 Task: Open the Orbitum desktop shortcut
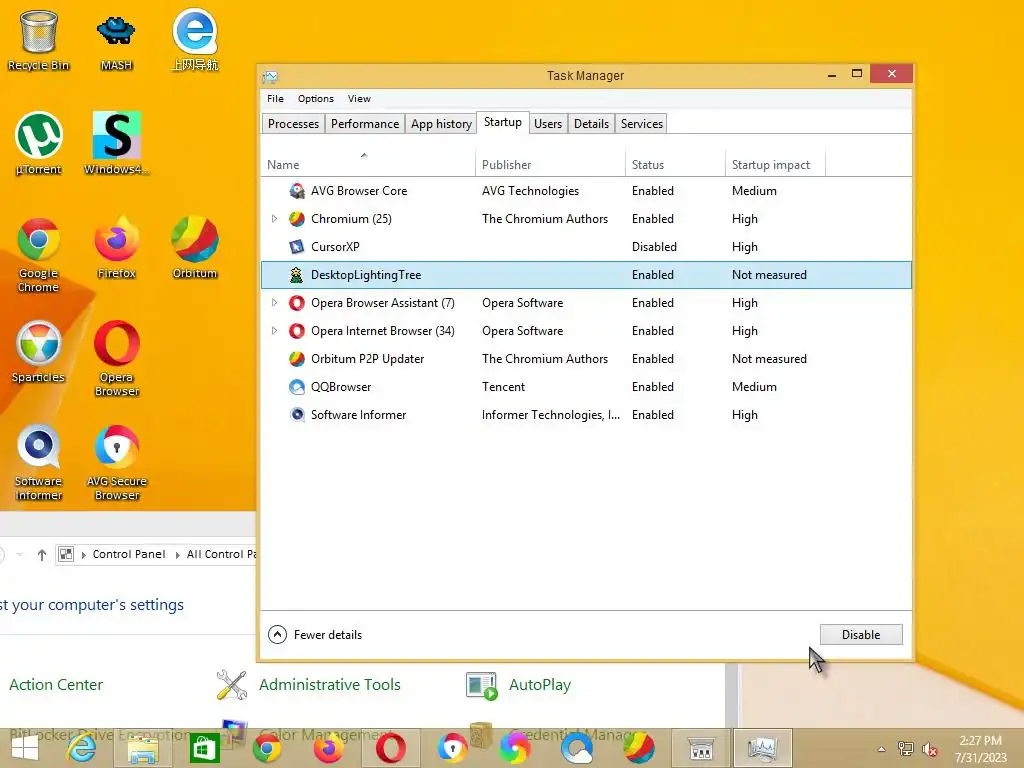pos(195,248)
